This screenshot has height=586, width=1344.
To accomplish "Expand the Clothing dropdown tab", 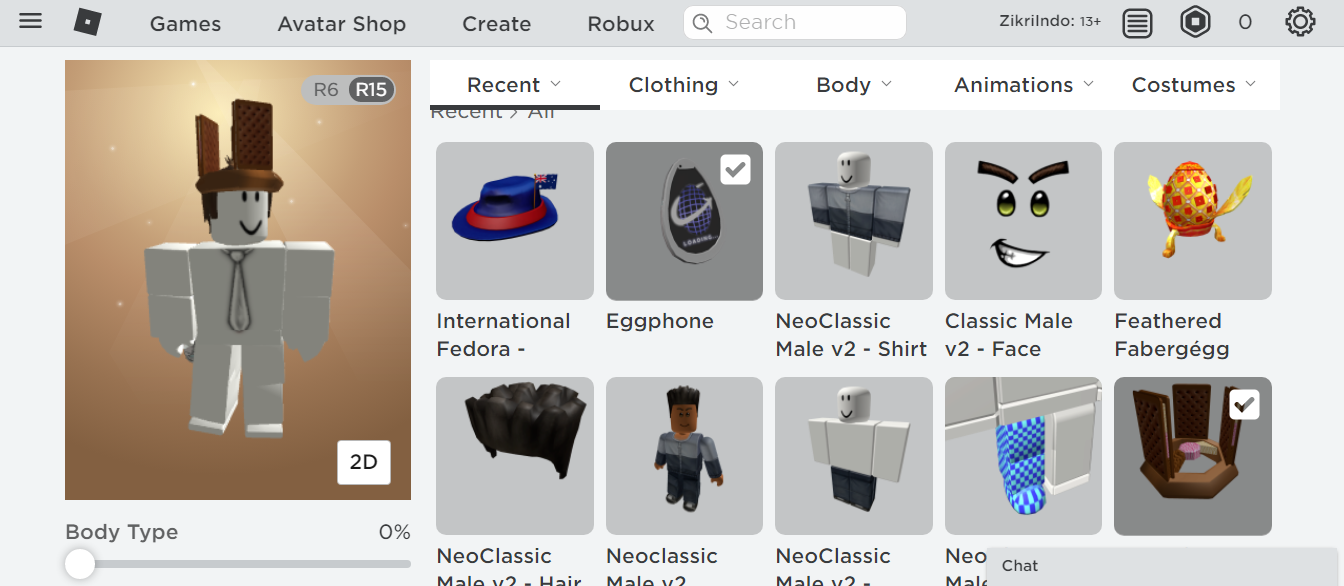I will click(684, 85).
